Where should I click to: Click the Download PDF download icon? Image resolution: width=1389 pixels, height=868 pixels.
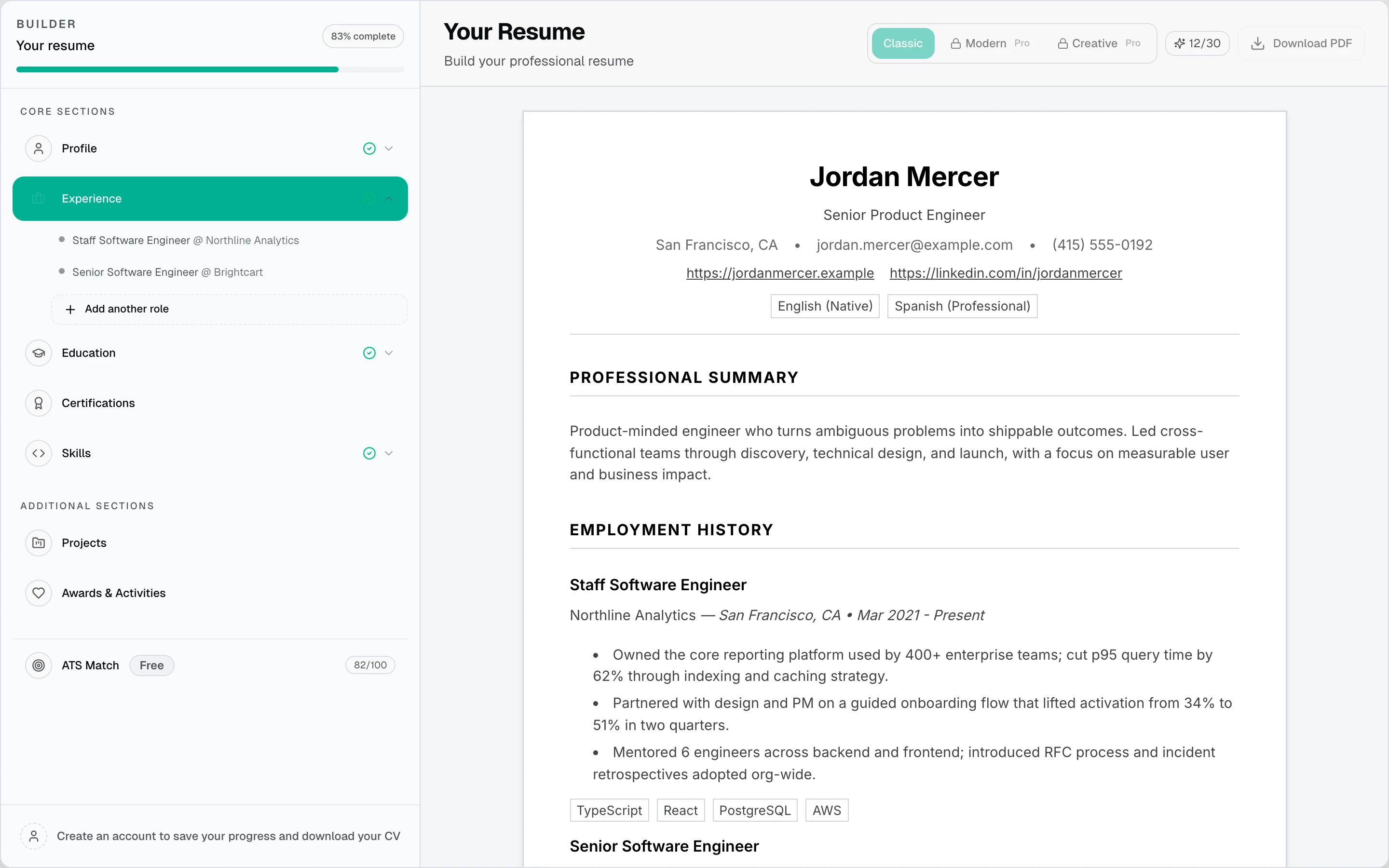point(1259,43)
